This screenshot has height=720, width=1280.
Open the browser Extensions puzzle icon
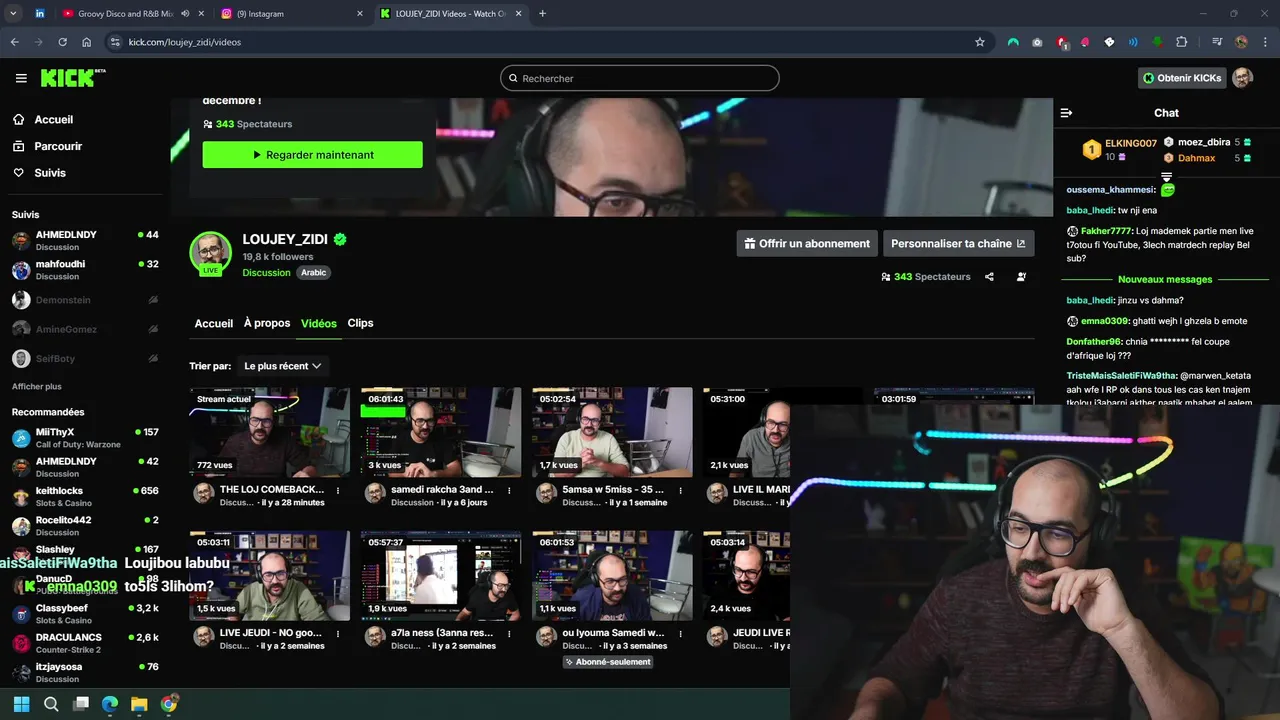(1181, 42)
